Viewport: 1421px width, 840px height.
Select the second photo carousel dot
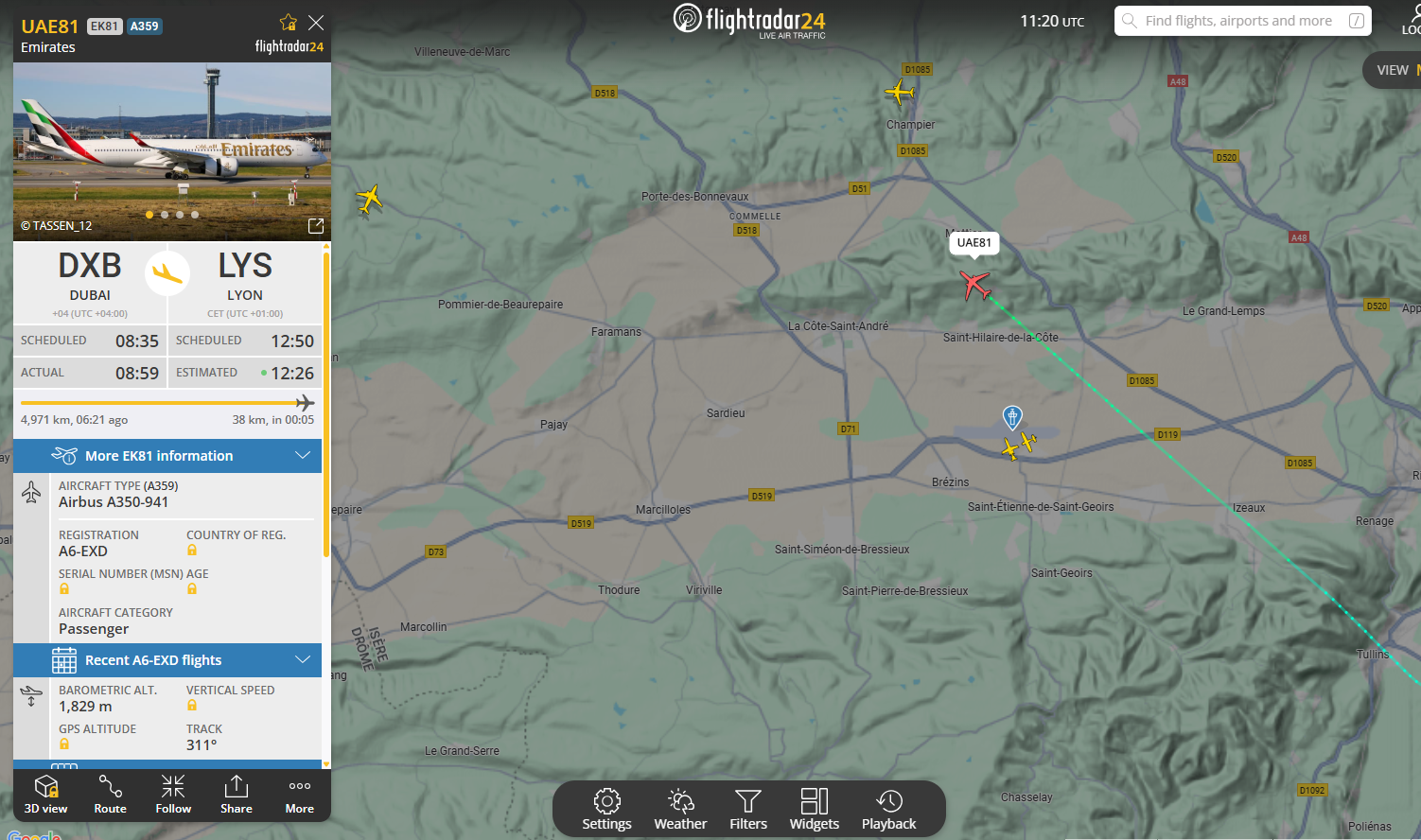tap(165, 215)
